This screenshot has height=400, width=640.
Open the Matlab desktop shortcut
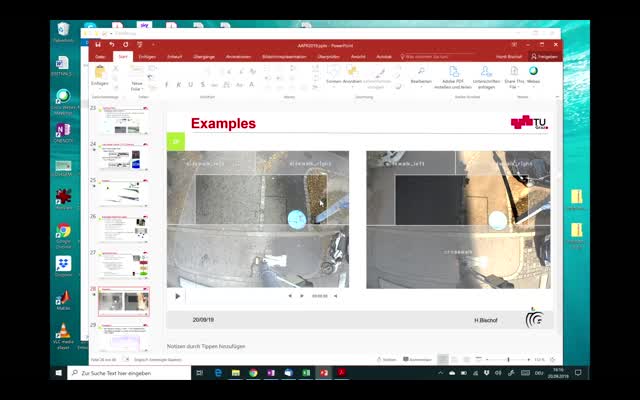pos(63,300)
